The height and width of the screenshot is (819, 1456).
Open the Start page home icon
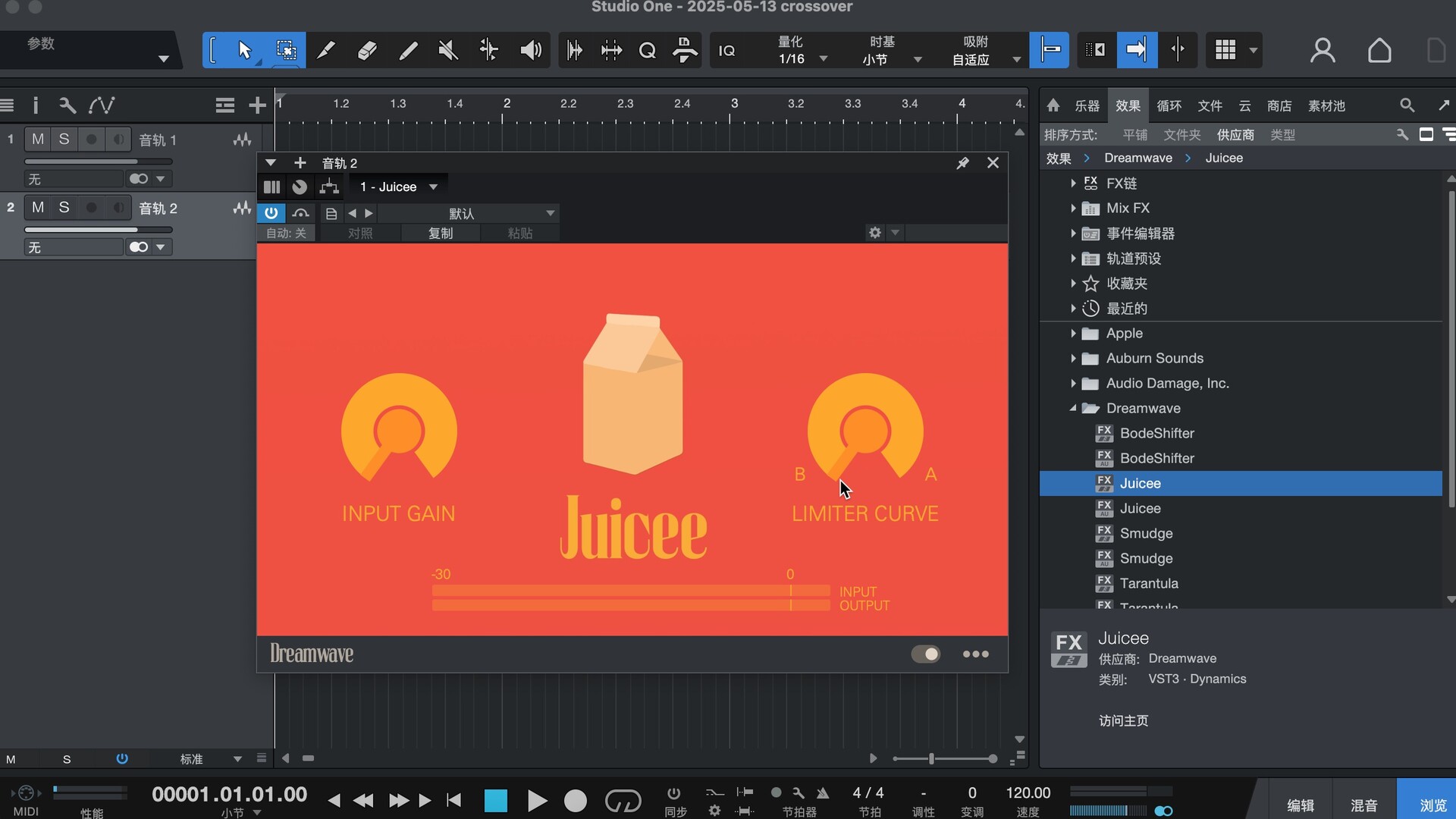(x=1379, y=50)
